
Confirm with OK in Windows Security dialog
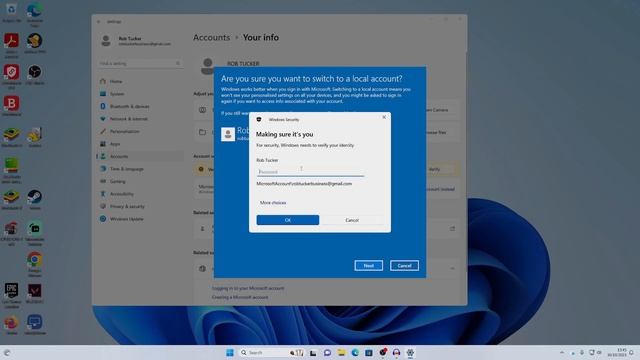pos(288,220)
